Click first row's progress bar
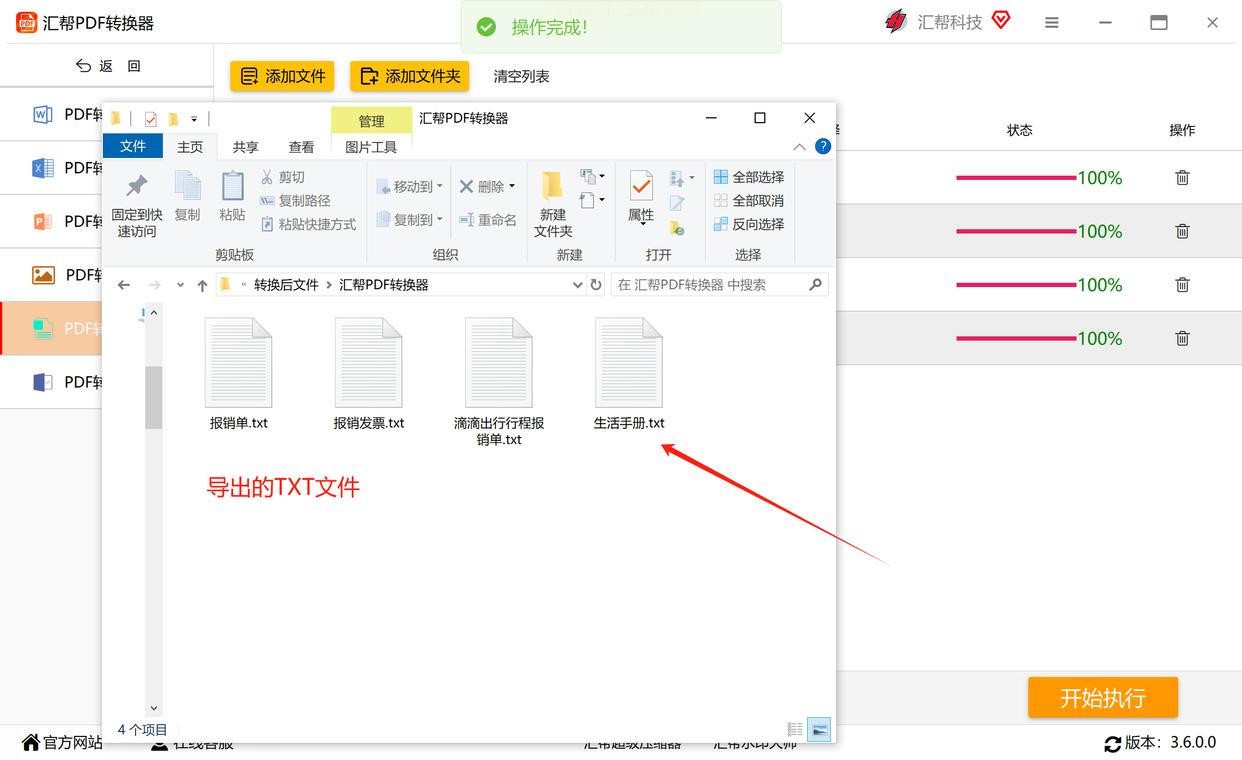Image resolution: width=1242 pixels, height=760 pixels. tap(1016, 178)
